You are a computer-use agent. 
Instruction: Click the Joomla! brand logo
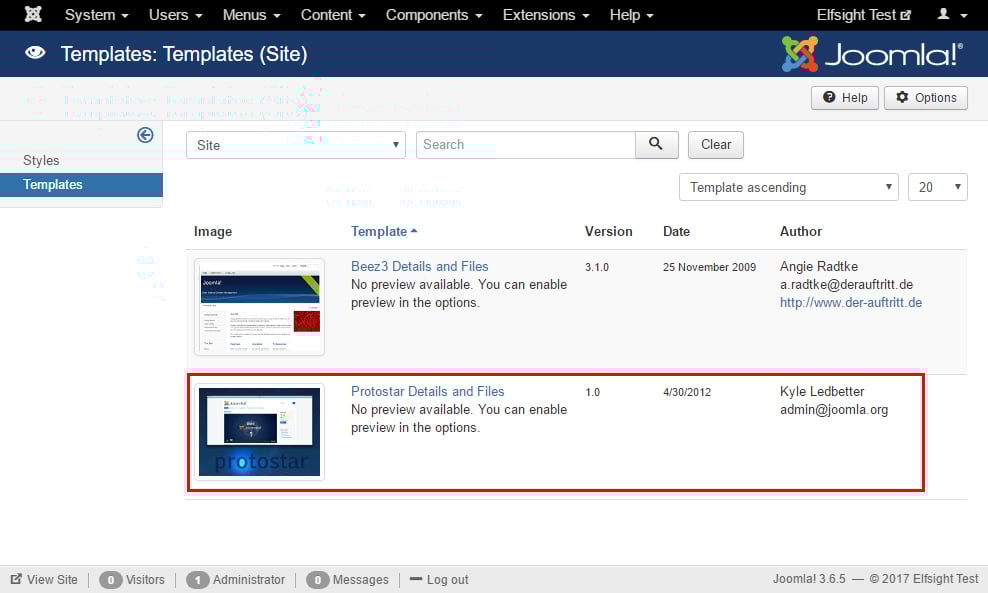click(x=872, y=54)
